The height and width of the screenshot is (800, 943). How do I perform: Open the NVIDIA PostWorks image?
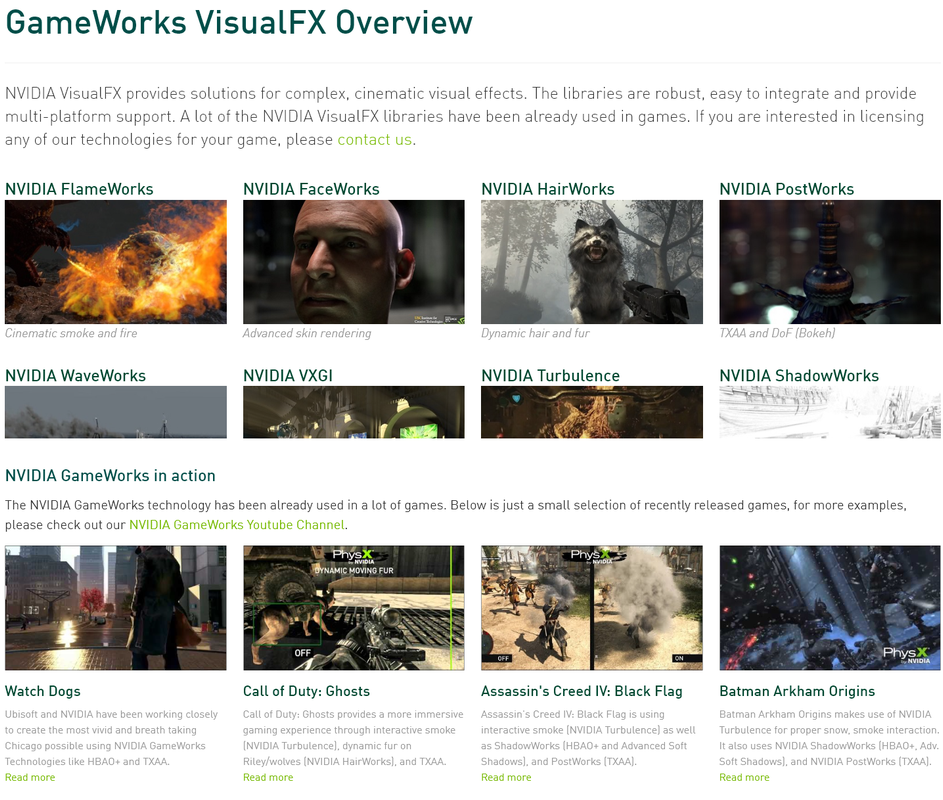[830, 261]
